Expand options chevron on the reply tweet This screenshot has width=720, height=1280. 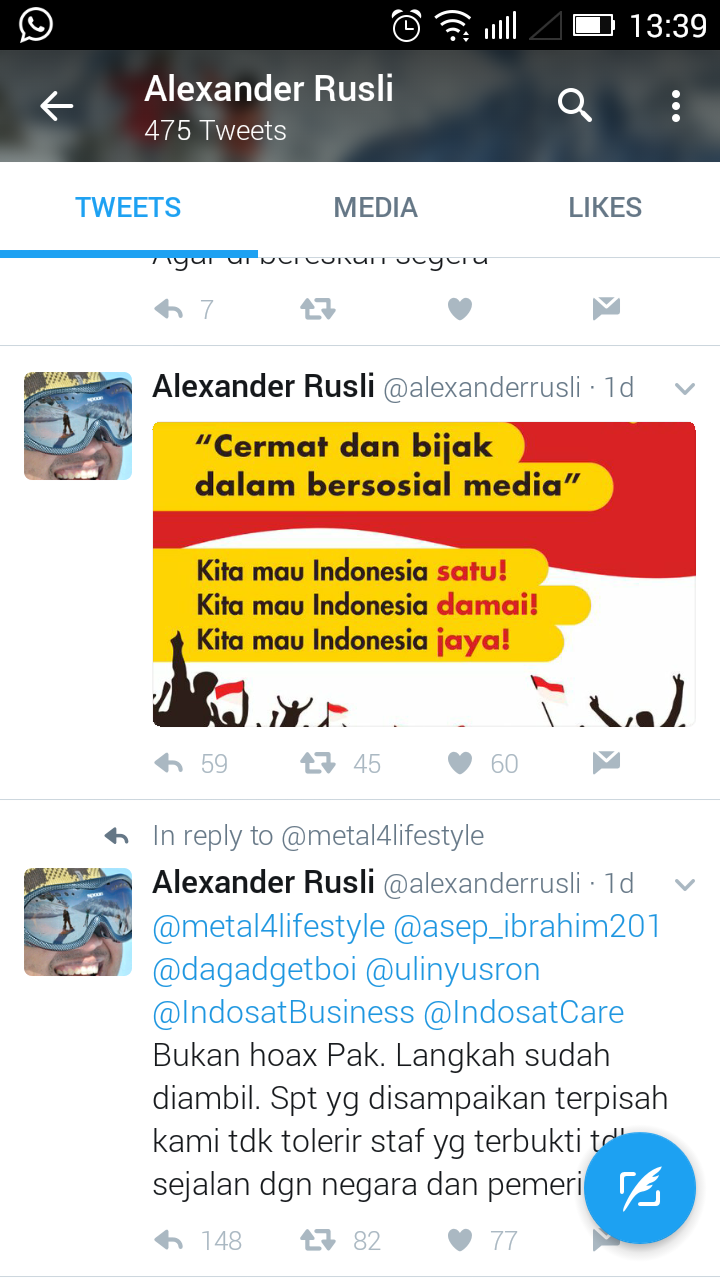685,885
